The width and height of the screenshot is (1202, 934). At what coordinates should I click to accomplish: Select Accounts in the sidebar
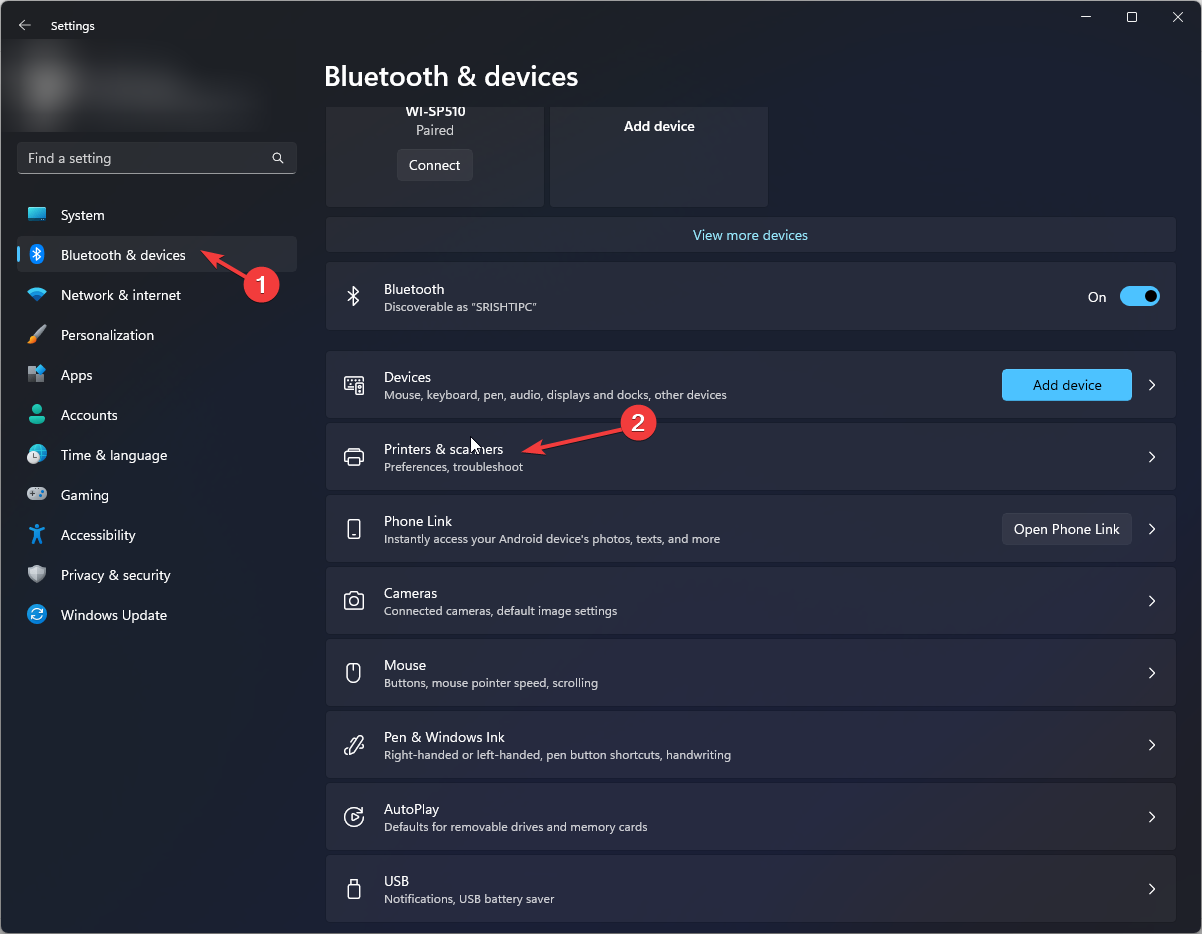click(157, 415)
